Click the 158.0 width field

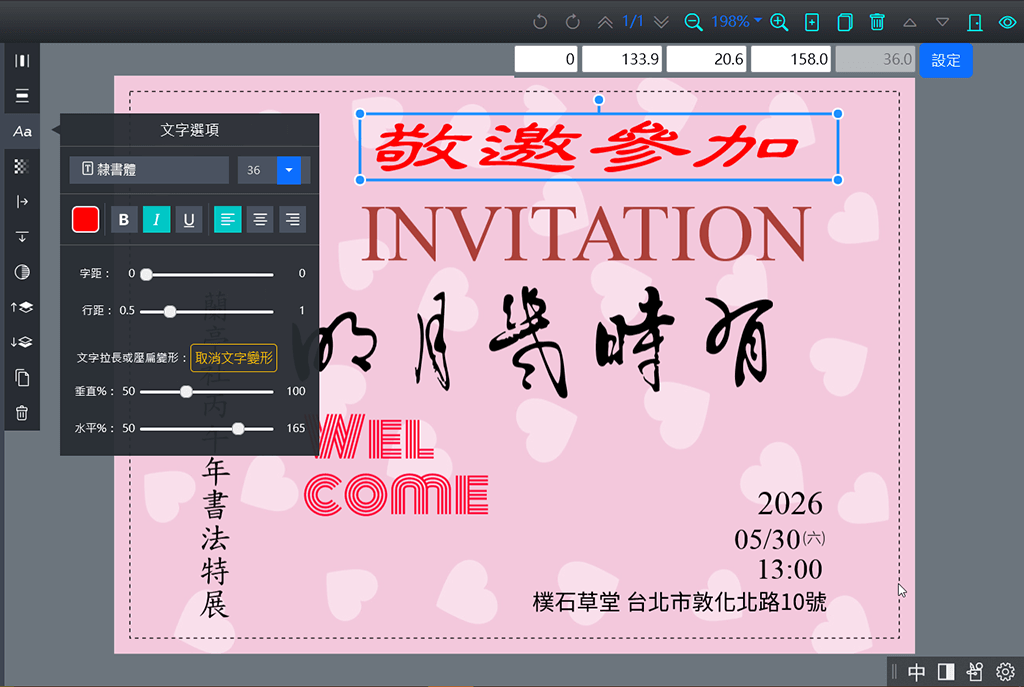(791, 59)
